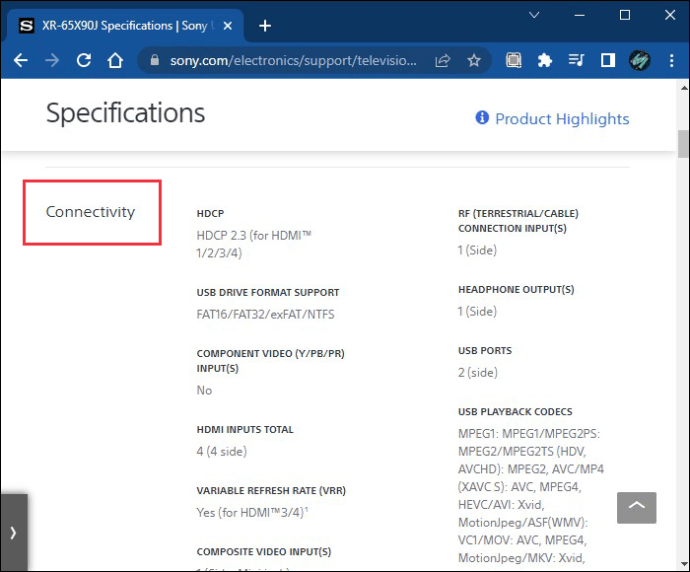Viewport: 690px width, 572px height.
Task: Open the Chrome profile avatar
Action: [639, 60]
